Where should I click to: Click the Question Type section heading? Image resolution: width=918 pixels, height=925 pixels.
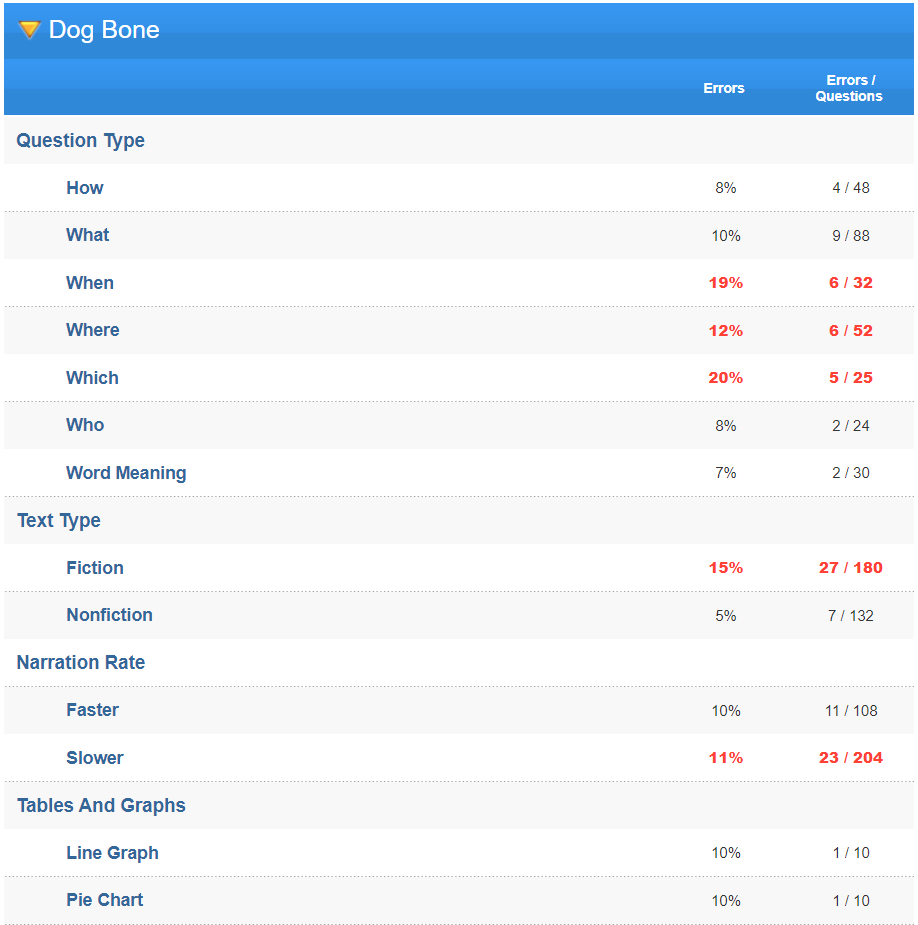81,141
